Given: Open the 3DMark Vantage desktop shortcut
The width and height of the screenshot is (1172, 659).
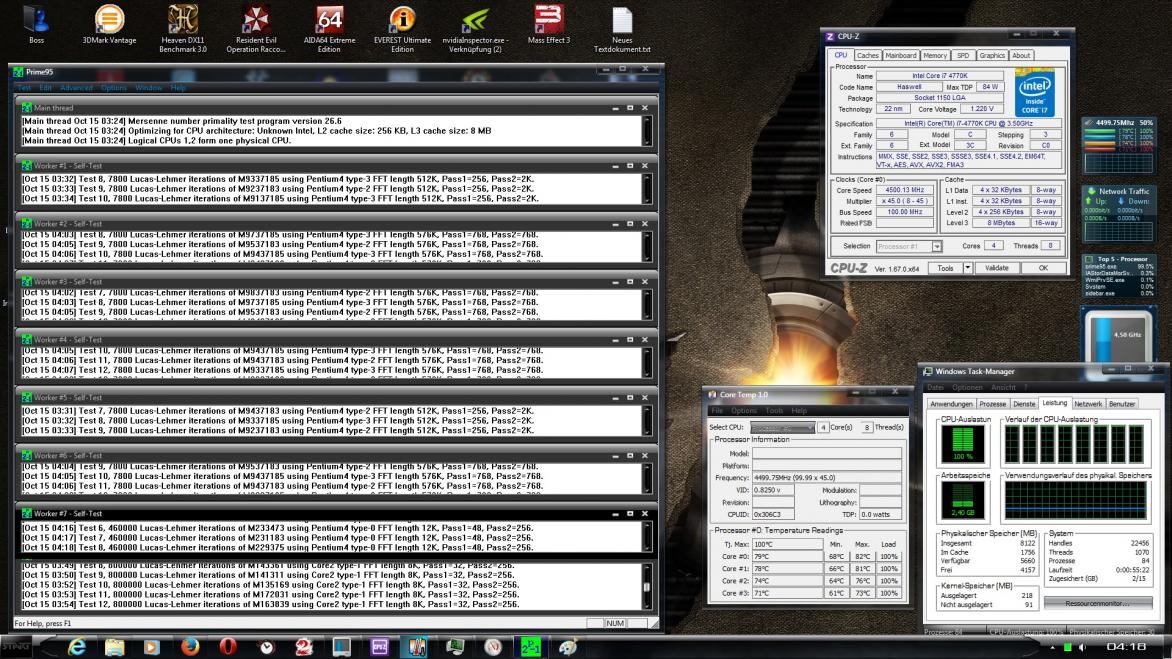Looking at the screenshot, I should 109,25.
